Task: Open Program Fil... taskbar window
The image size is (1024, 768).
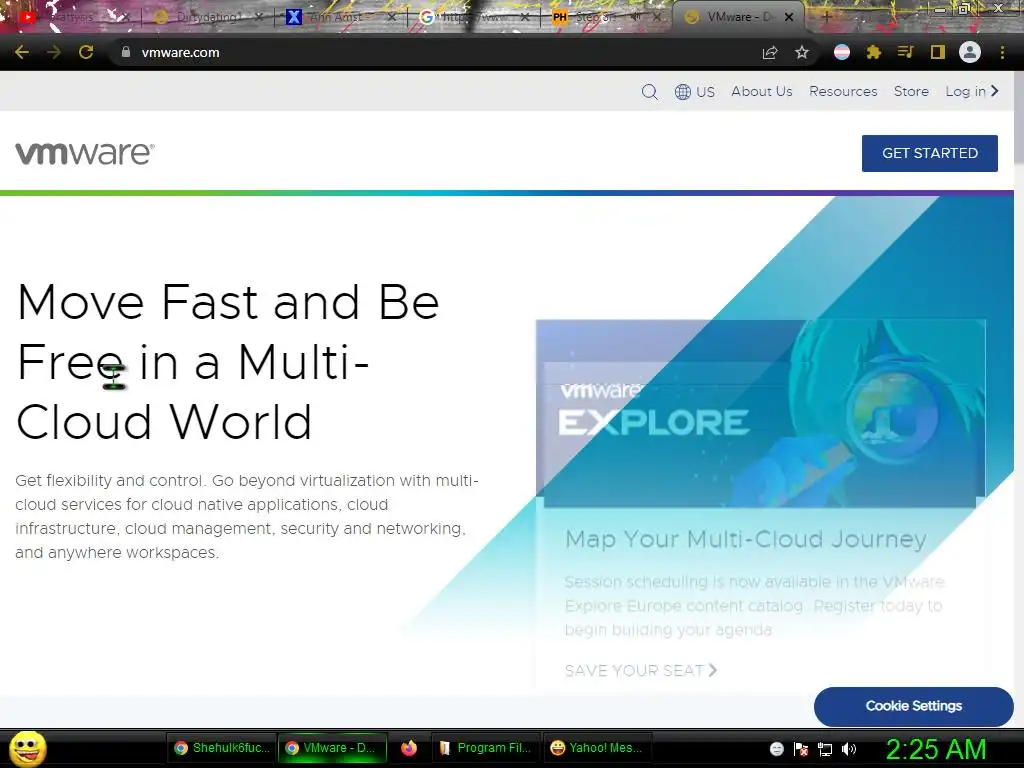Action: (x=485, y=748)
